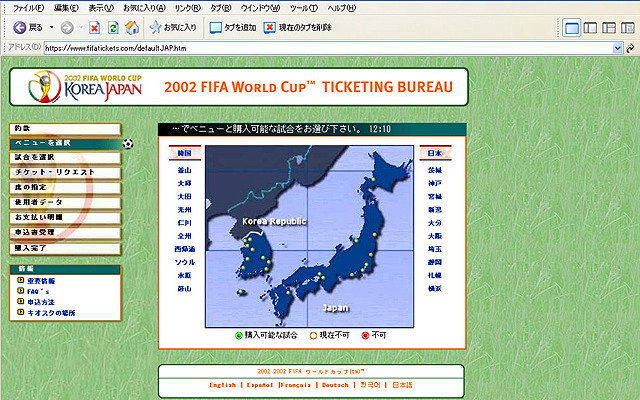
Task: Open the 表示(V) menu
Action: [x=101, y=8]
